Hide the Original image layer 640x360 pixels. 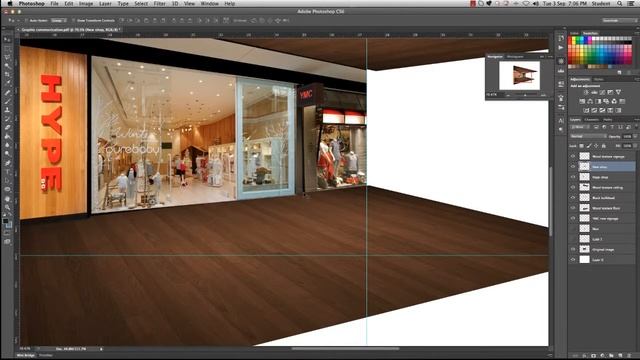(573, 249)
